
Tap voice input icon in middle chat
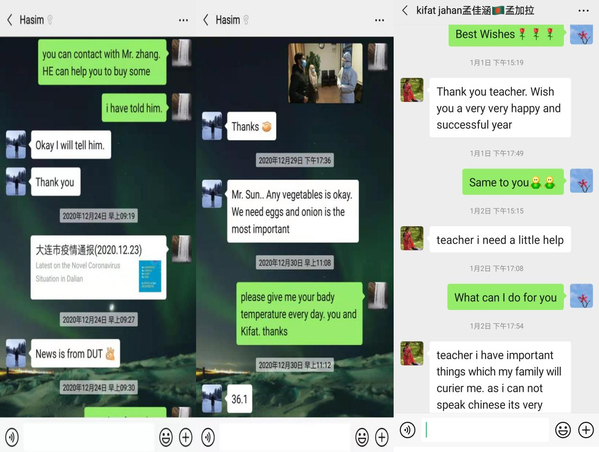[x=208, y=437]
